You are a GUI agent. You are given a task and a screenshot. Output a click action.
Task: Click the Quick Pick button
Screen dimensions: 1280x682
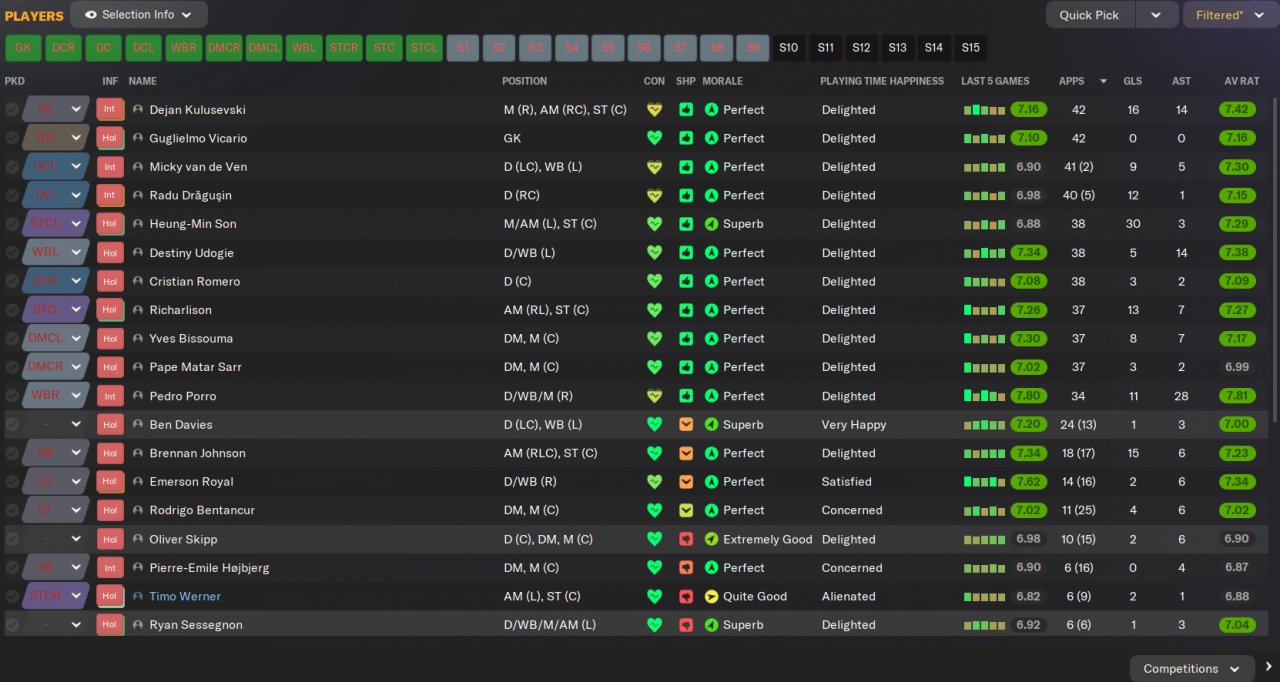pyautogui.click(x=1090, y=15)
